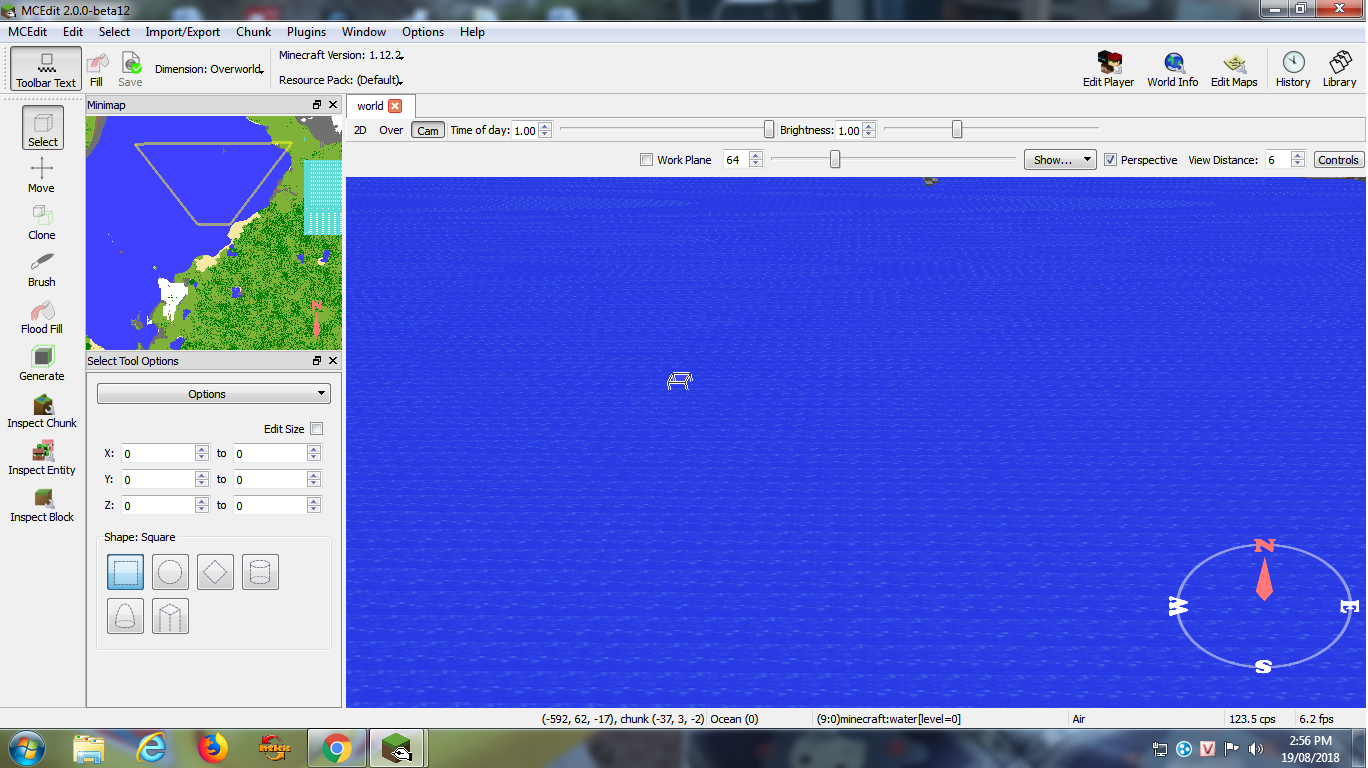Open the Import/Export menu
This screenshot has height=768, width=1368.
coord(183,32)
